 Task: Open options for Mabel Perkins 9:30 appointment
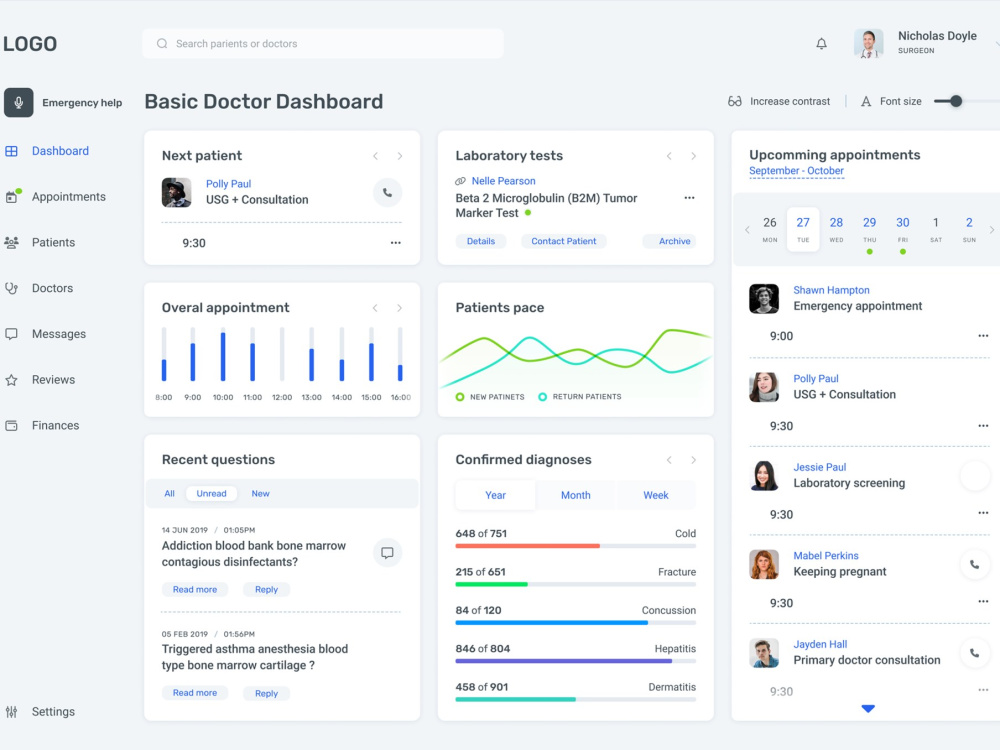[x=983, y=601]
